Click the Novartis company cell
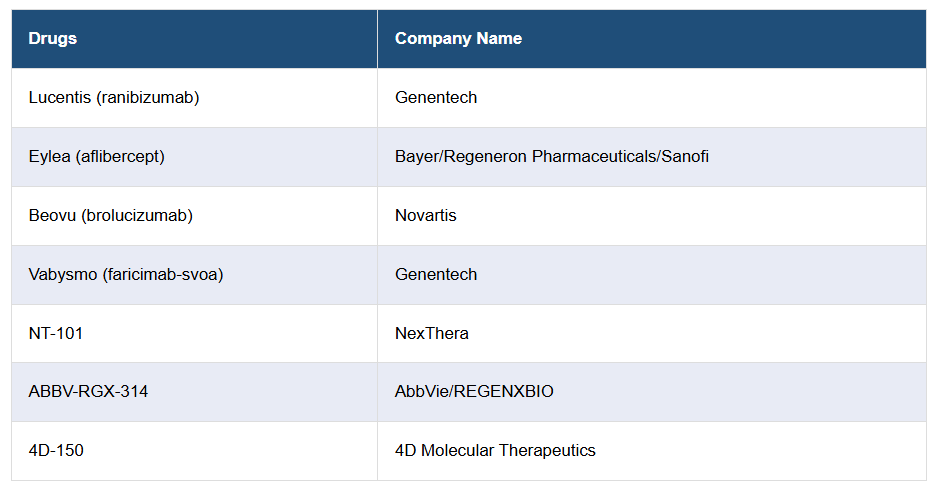This screenshot has width=933, height=485. pos(425,216)
